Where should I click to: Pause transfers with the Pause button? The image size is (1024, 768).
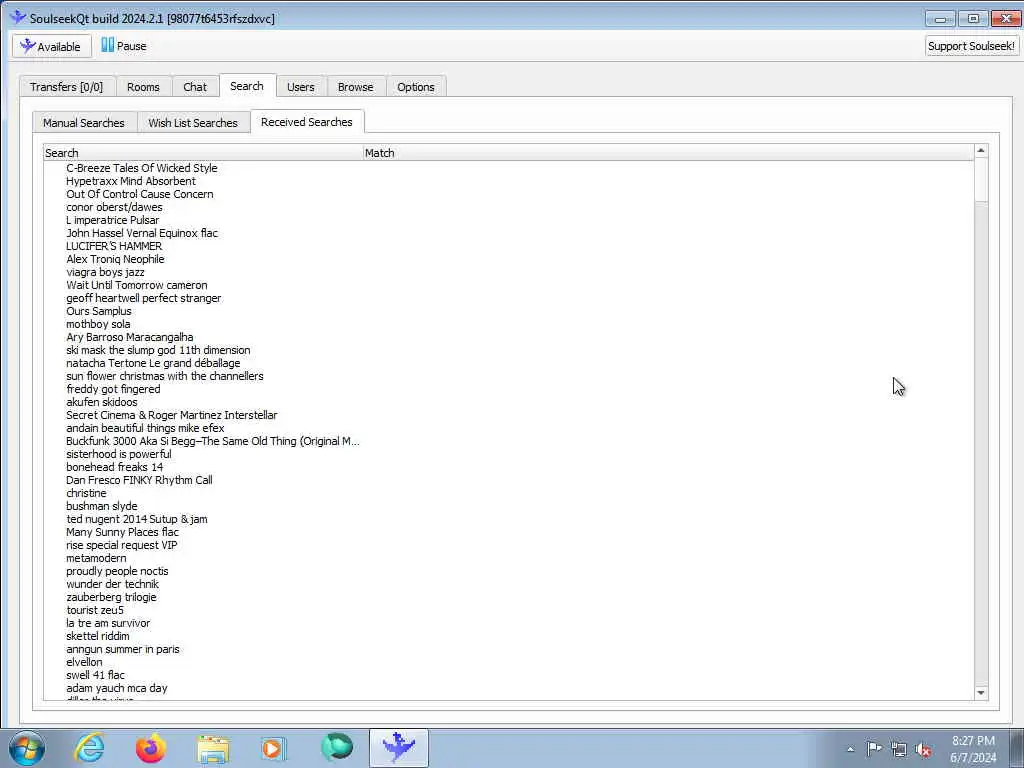tap(123, 46)
